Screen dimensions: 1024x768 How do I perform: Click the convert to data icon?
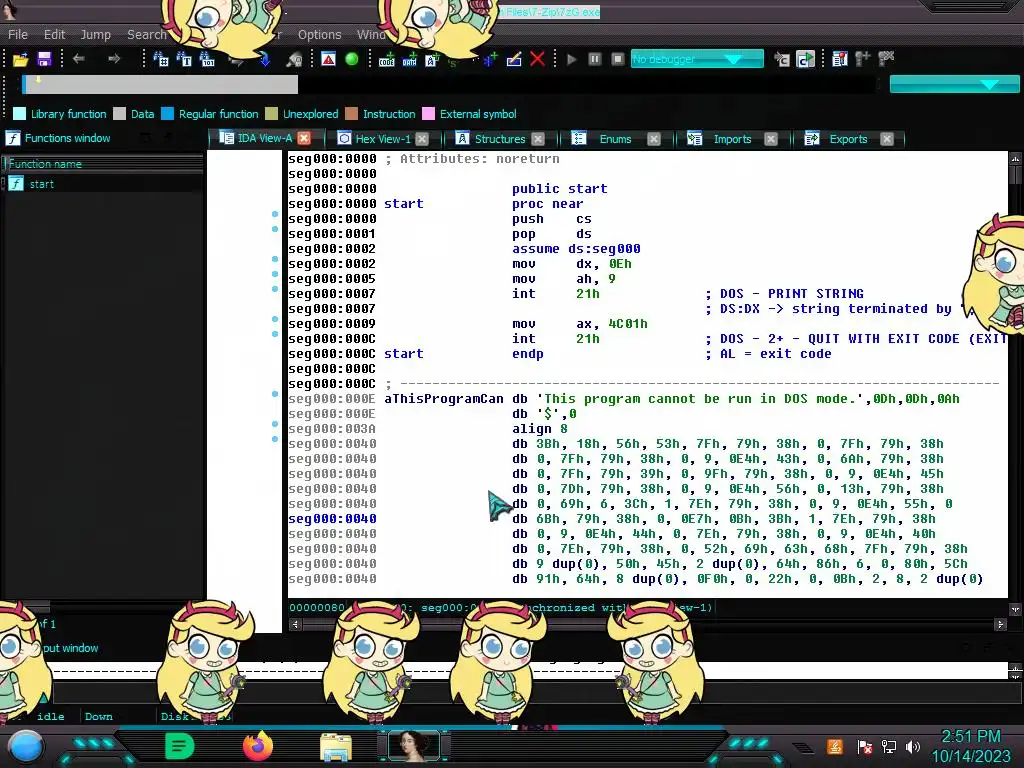[x=409, y=59]
